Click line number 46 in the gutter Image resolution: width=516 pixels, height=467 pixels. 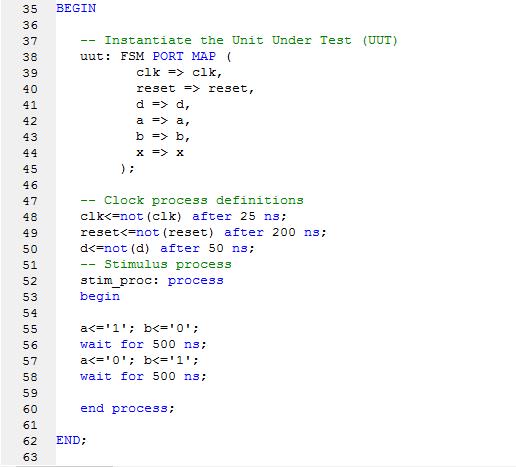30,185
